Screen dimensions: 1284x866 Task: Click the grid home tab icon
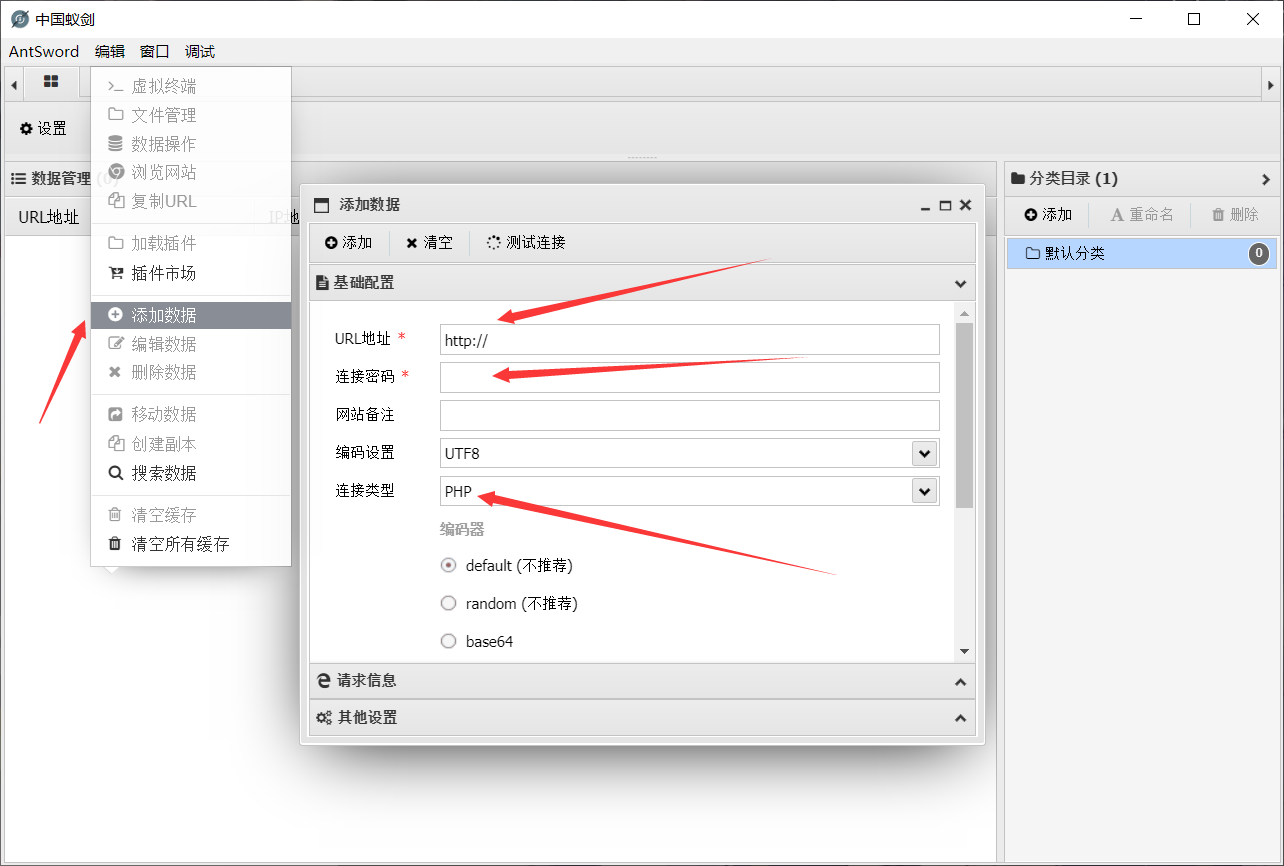tap(51, 82)
